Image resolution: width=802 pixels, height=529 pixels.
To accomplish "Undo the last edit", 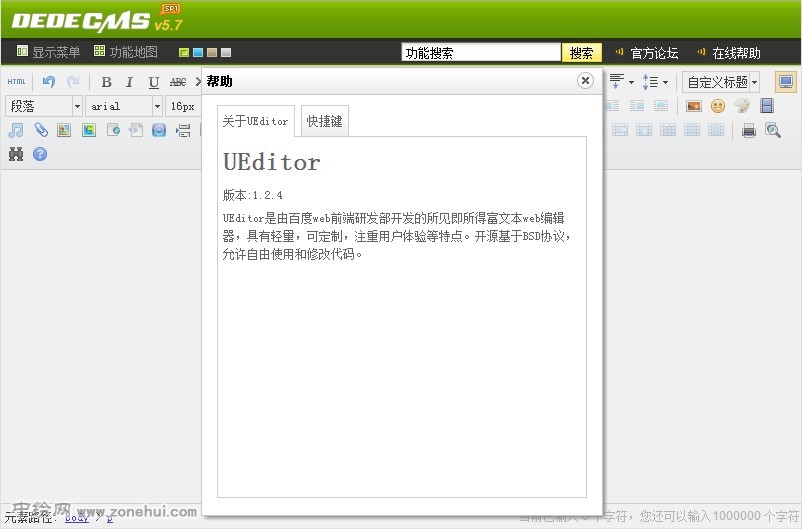I will pyautogui.click(x=49, y=82).
